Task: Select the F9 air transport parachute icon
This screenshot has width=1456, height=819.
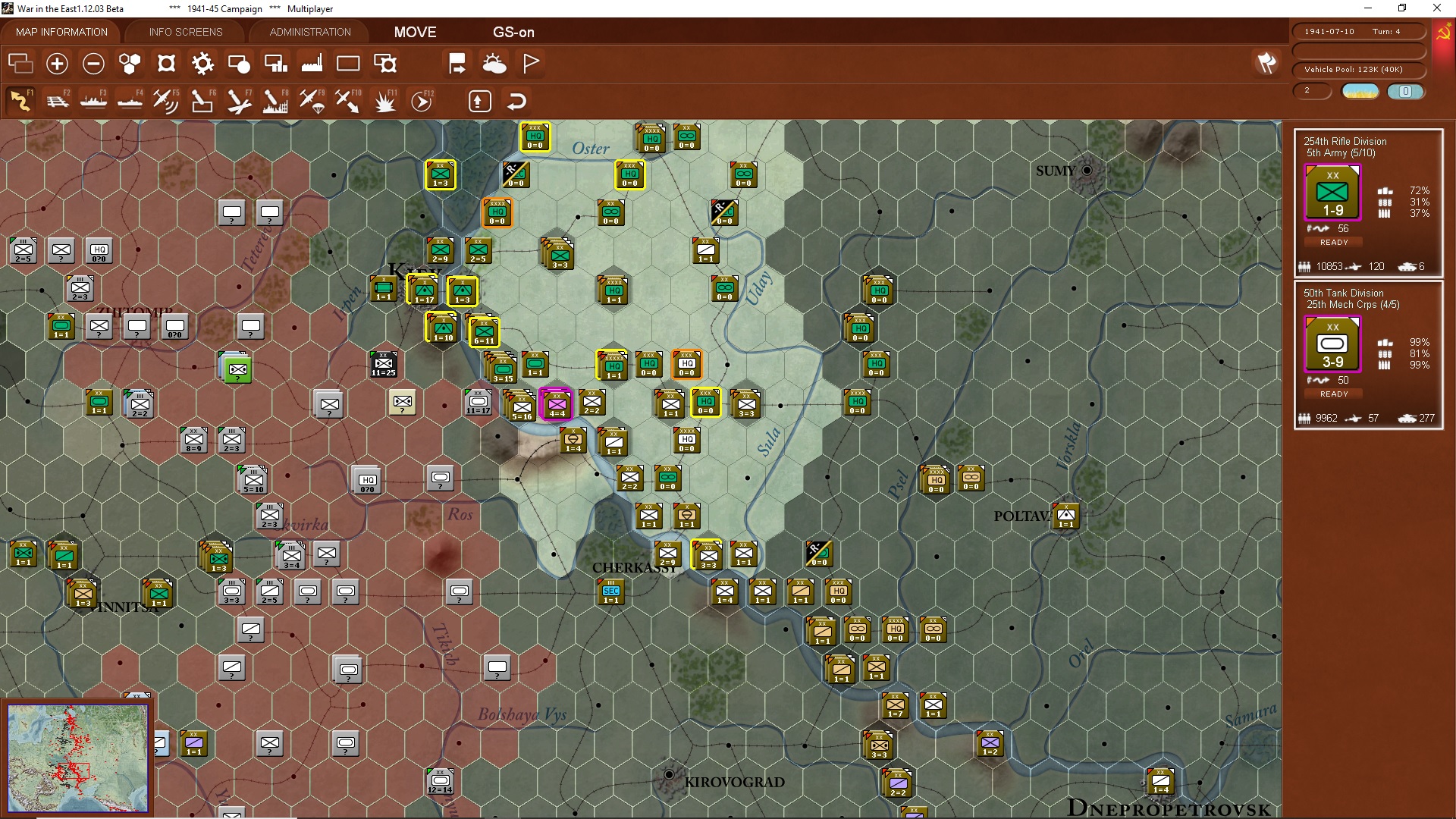Action: coord(312,101)
